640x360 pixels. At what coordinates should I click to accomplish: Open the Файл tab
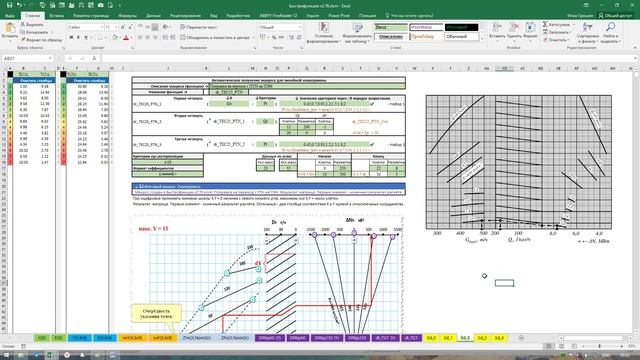(10, 16)
